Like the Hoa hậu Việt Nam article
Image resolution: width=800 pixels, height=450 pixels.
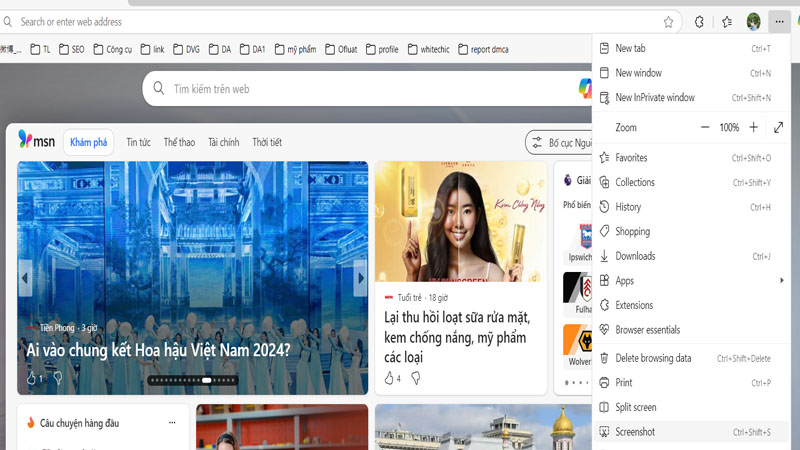(x=32, y=378)
